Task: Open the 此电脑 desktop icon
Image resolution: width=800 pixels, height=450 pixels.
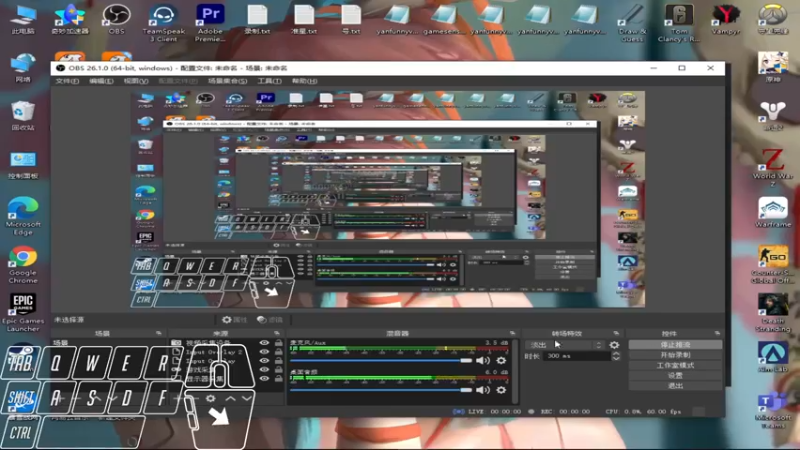Action: [22, 19]
